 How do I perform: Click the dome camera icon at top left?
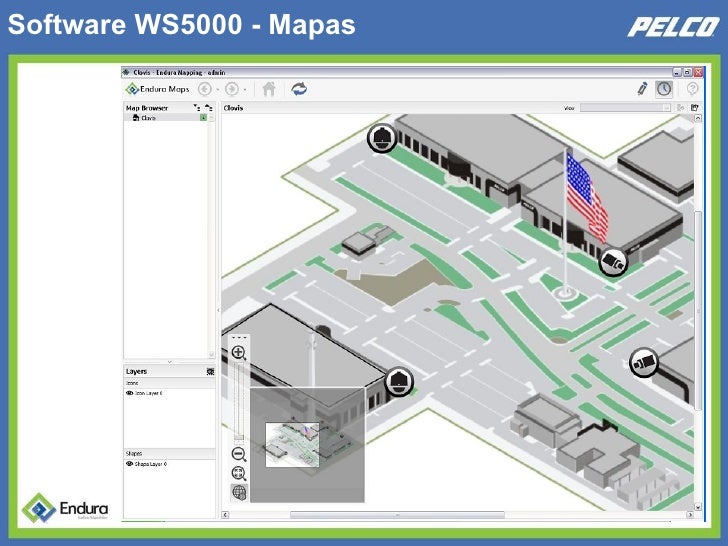[382, 138]
